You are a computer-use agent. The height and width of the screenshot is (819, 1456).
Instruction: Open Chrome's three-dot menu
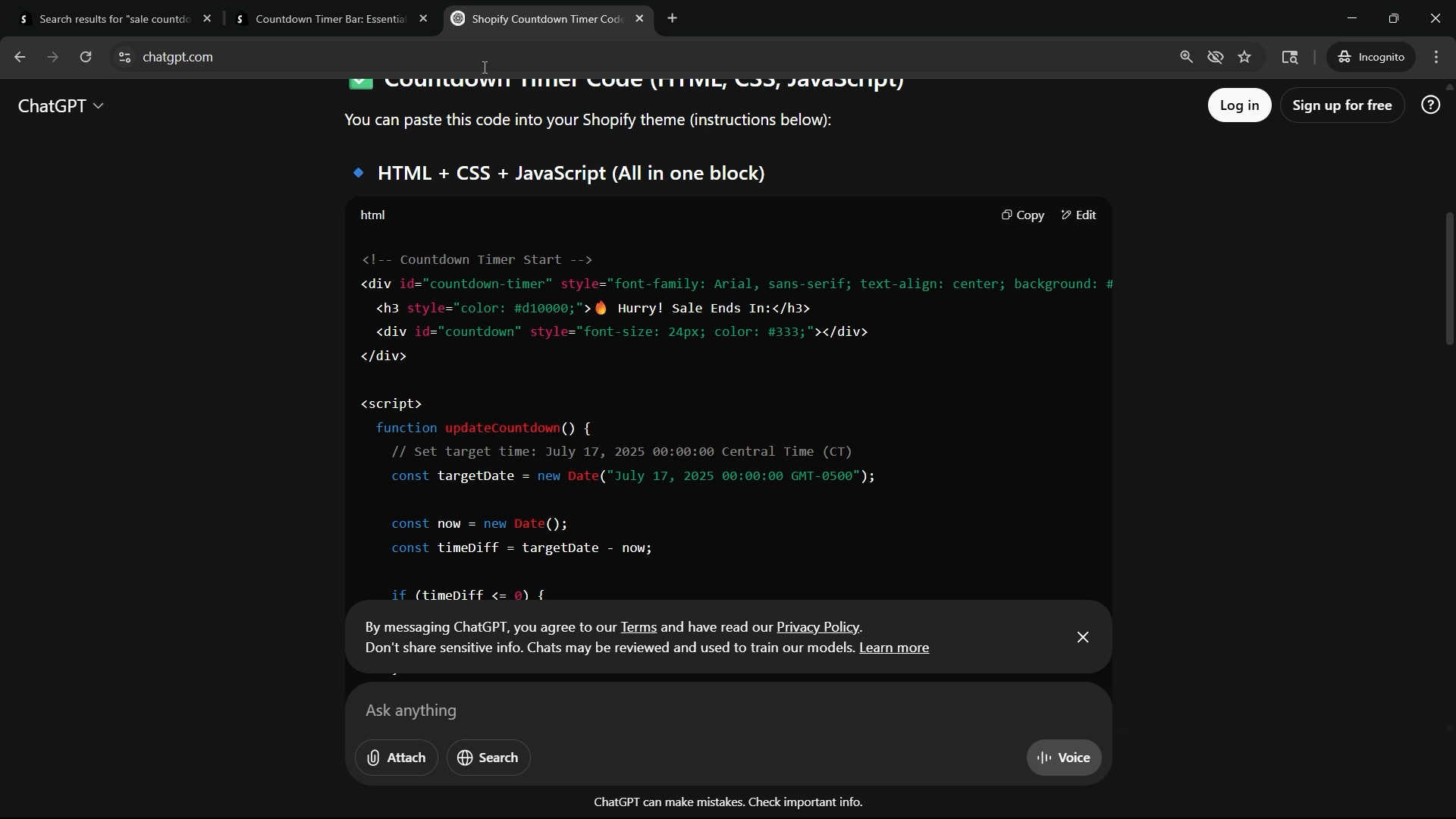[1437, 57]
